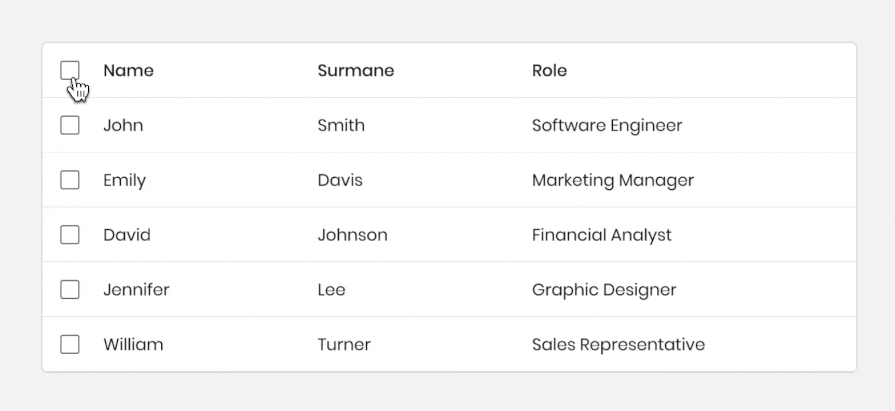Click the surname cell Smith
The height and width of the screenshot is (411, 895).
pos(341,125)
